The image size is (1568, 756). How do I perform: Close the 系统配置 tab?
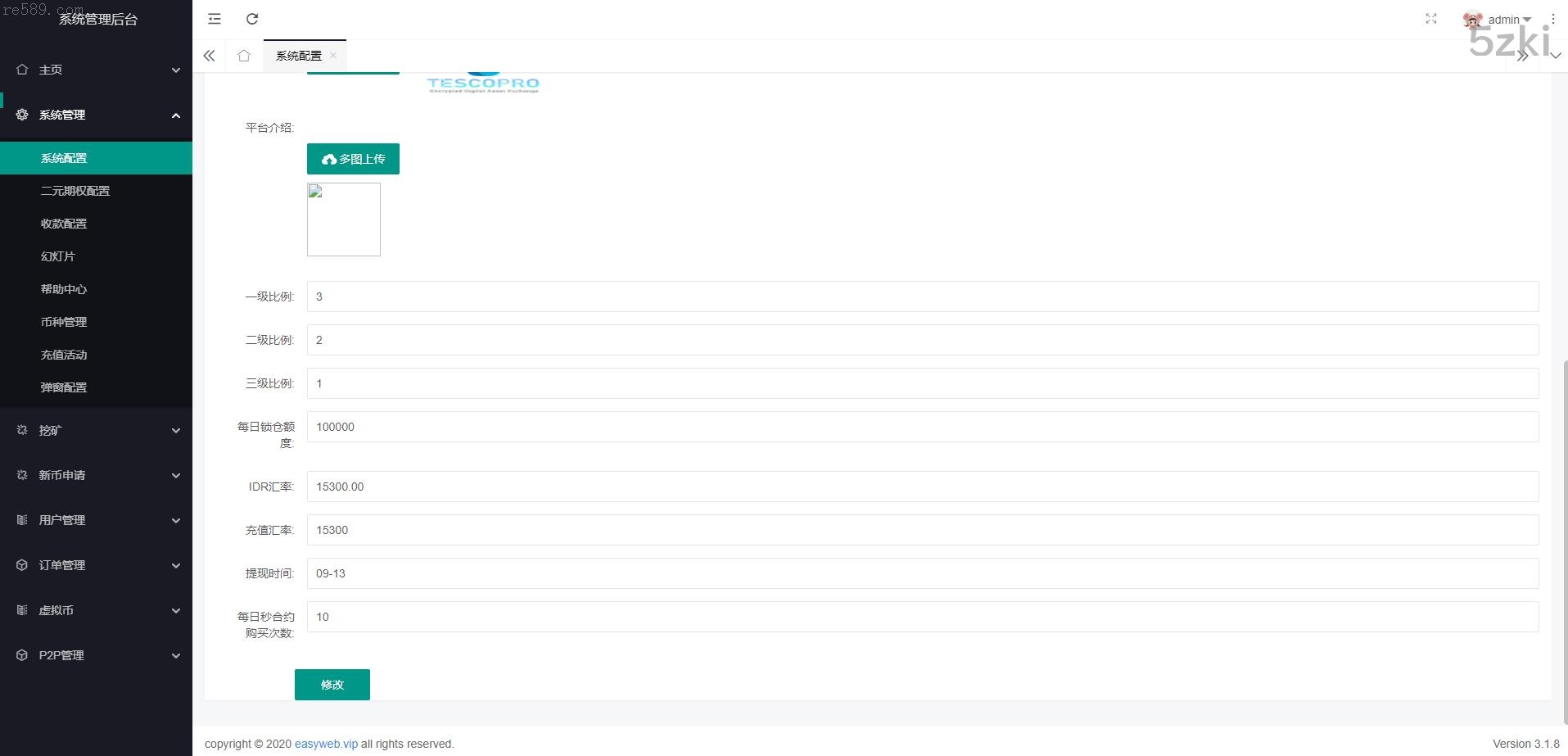333,56
